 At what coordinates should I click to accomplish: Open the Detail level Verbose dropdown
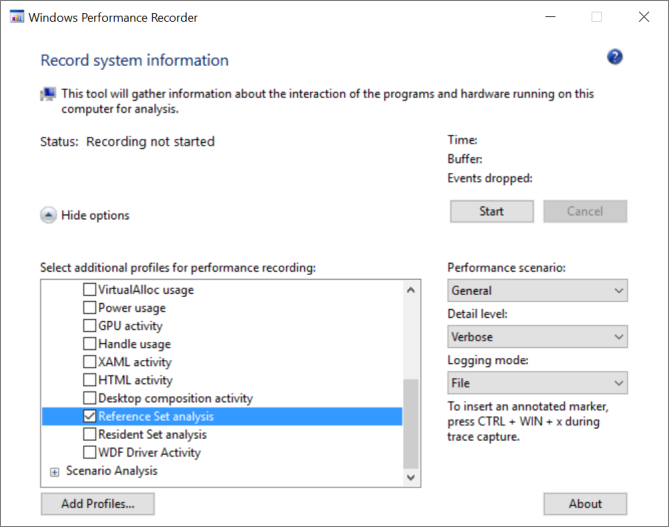(537, 337)
